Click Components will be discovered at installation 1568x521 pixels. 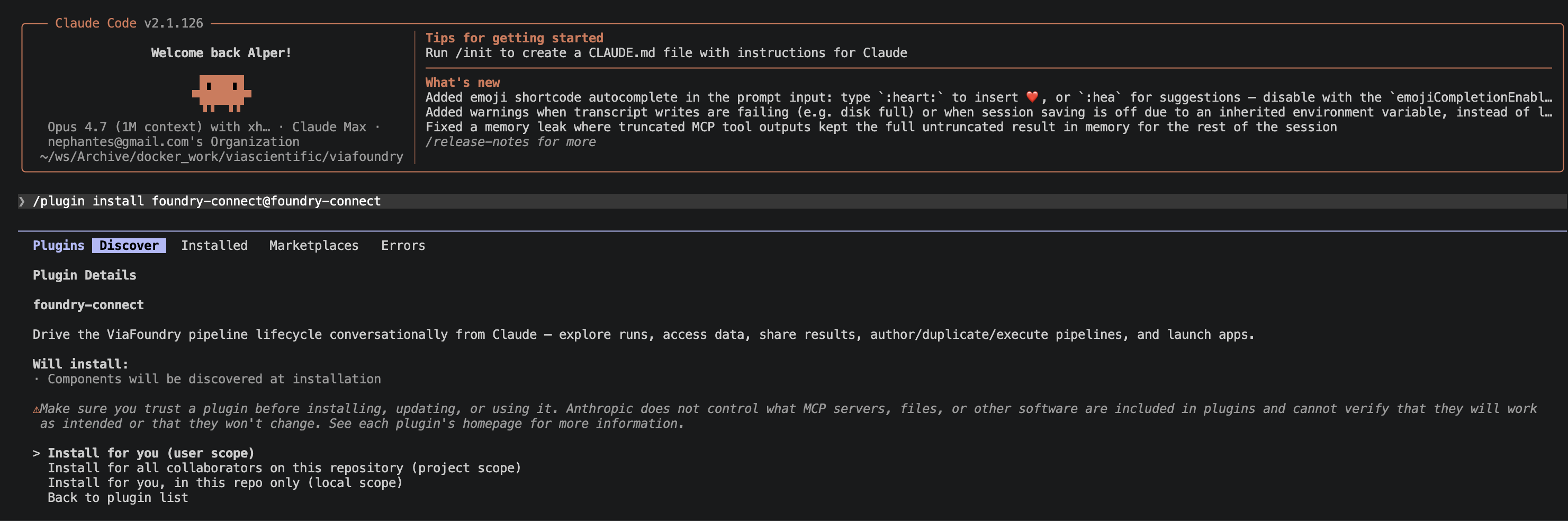[x=214, y=379]
